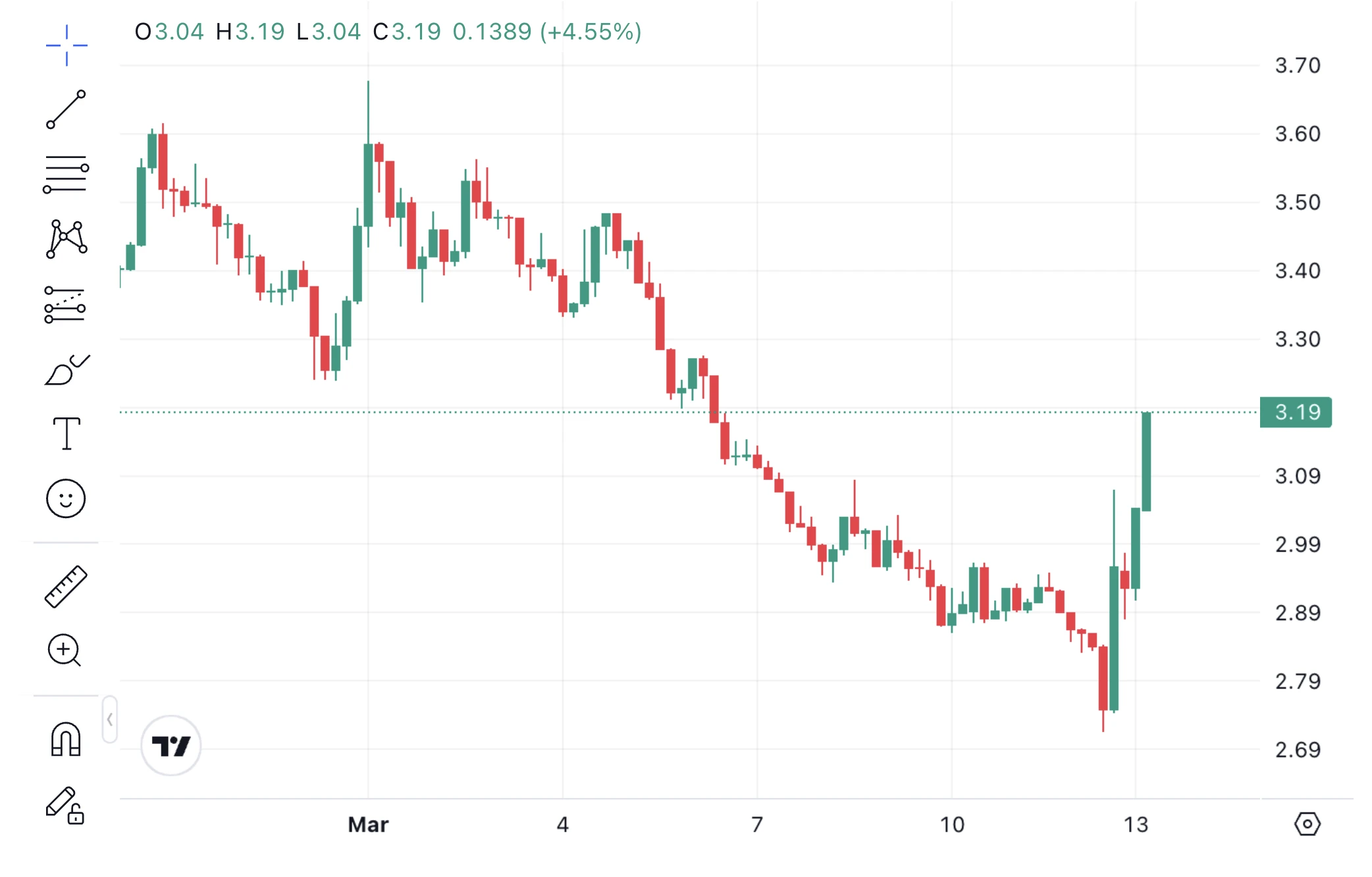Click the 3.70 value on the price scale
1372x877 pixels.
click(x=1297, y=65)
